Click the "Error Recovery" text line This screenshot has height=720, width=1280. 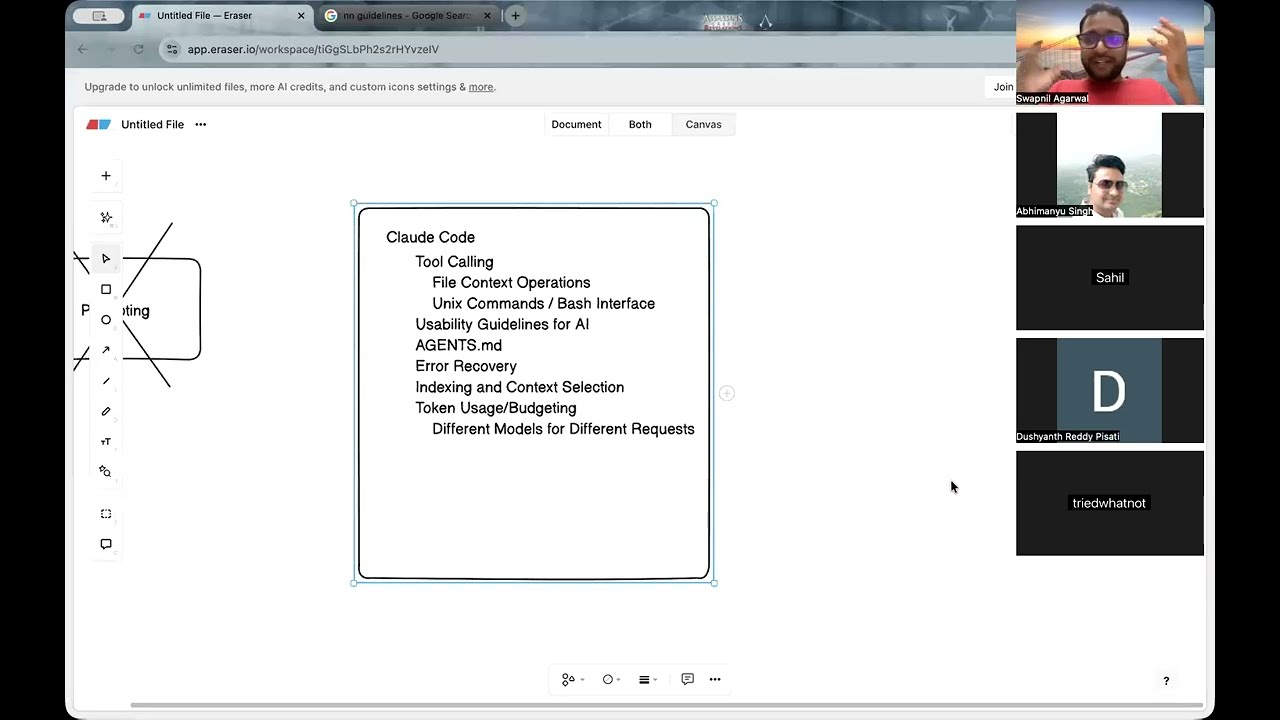coord(466,367)
